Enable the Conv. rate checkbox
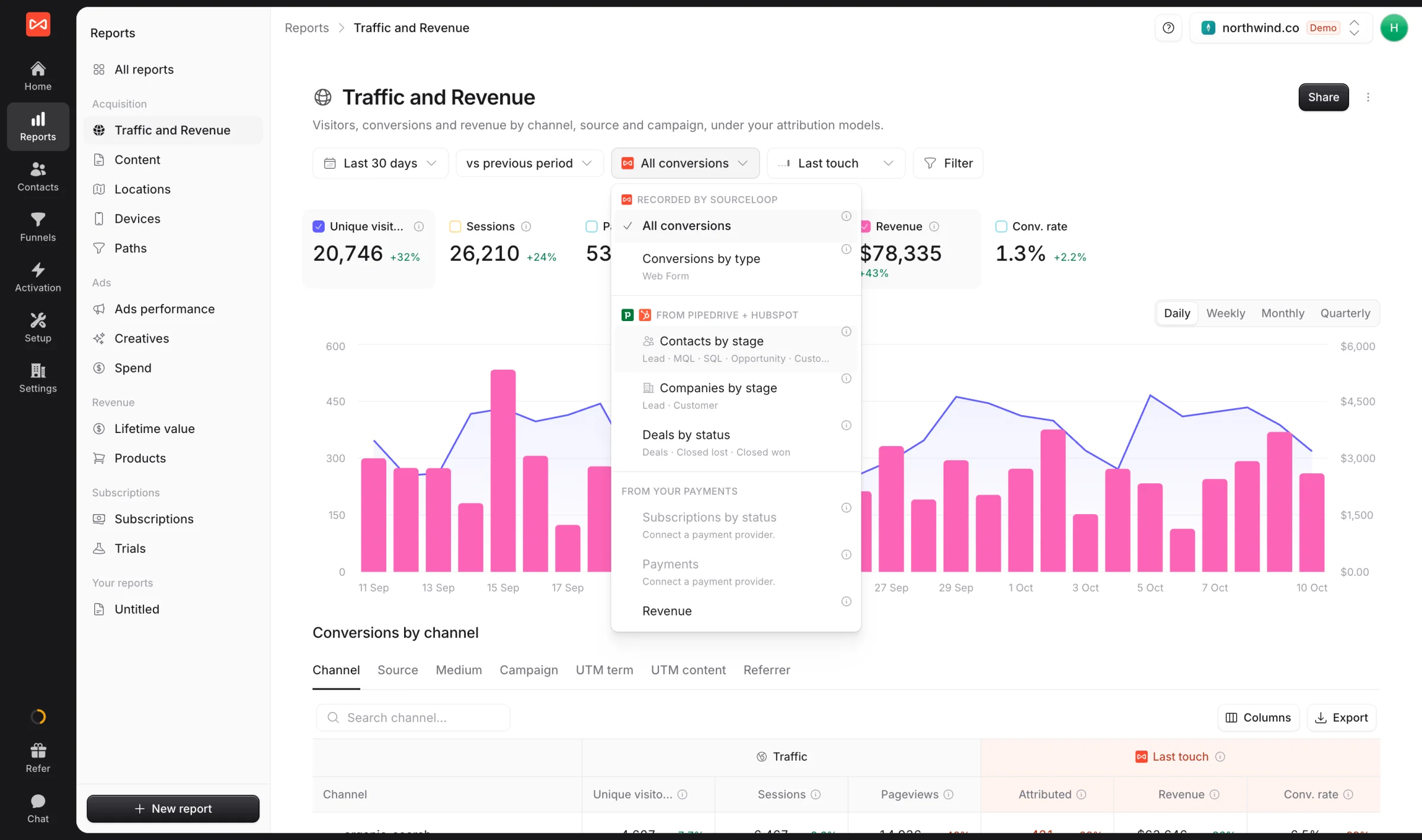This screenshot has height=840, width=1422. (1001, 226)
